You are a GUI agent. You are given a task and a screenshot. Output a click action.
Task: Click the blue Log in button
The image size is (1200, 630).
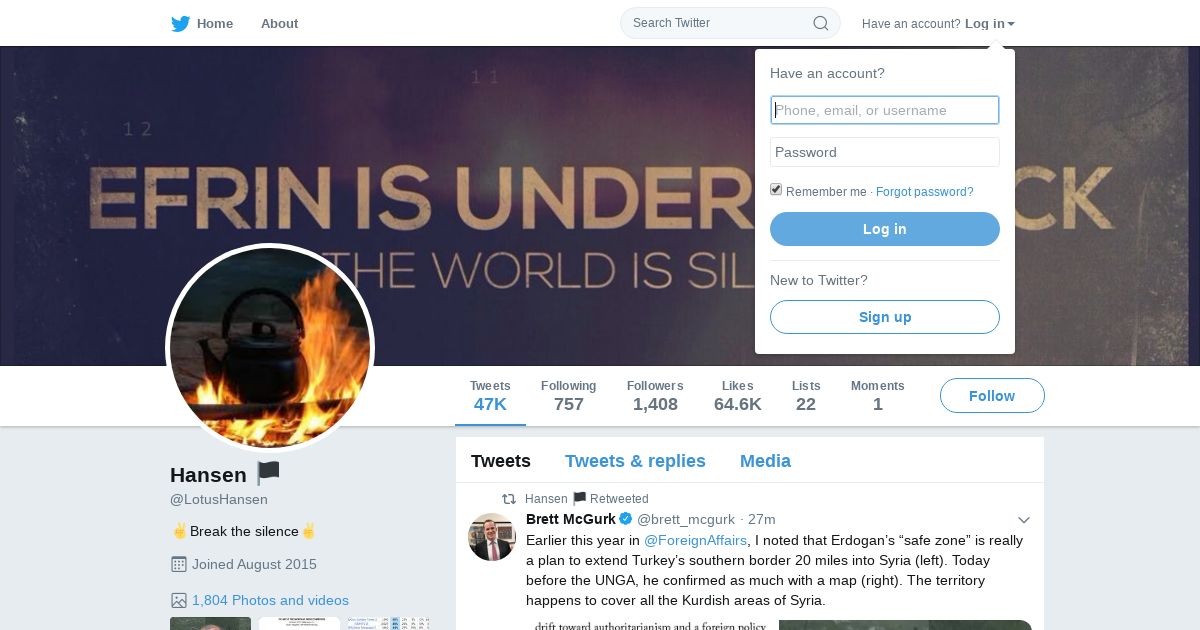(x=885, y=229)
